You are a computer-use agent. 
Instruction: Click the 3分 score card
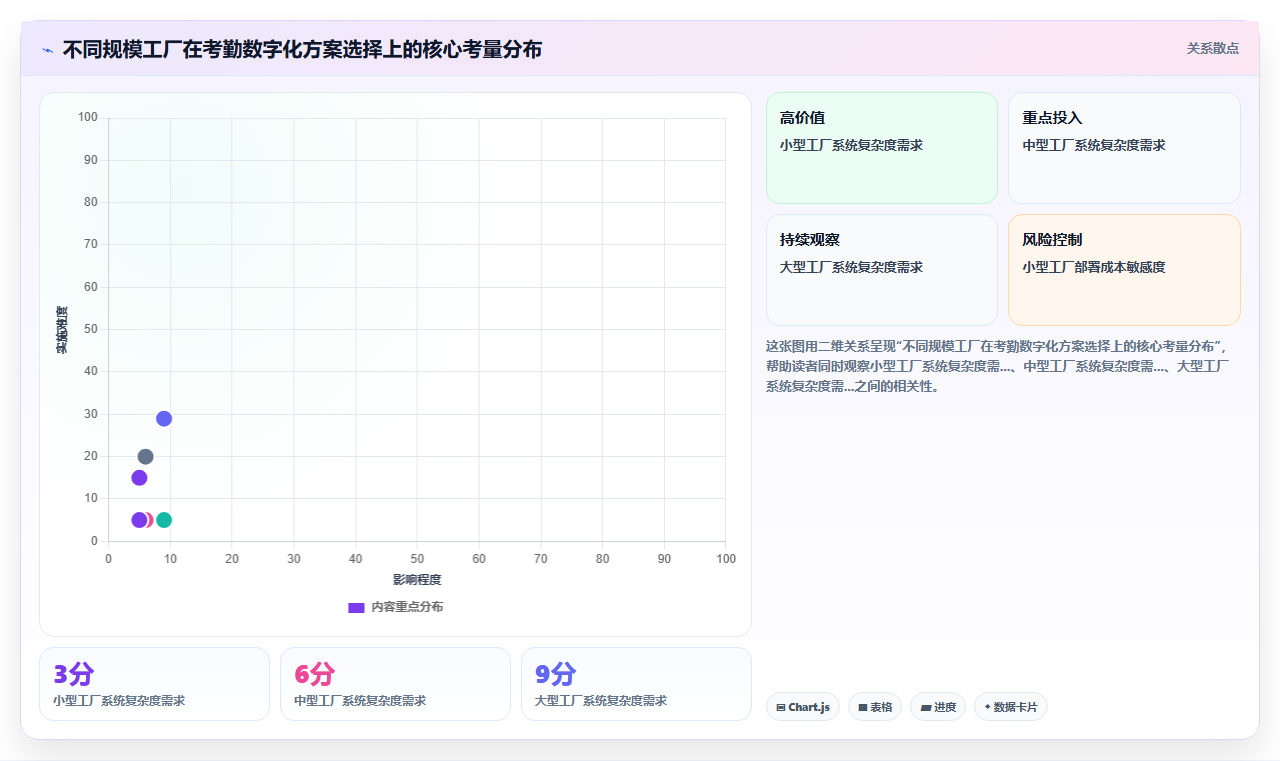(x=154, y=684)
